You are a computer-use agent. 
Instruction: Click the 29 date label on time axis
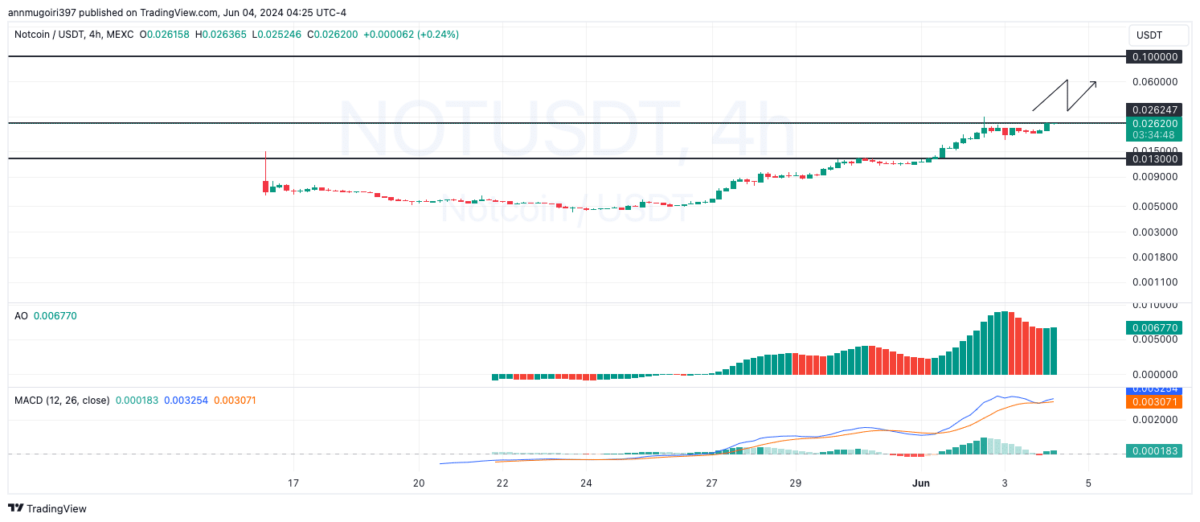(x=795, y=483)
